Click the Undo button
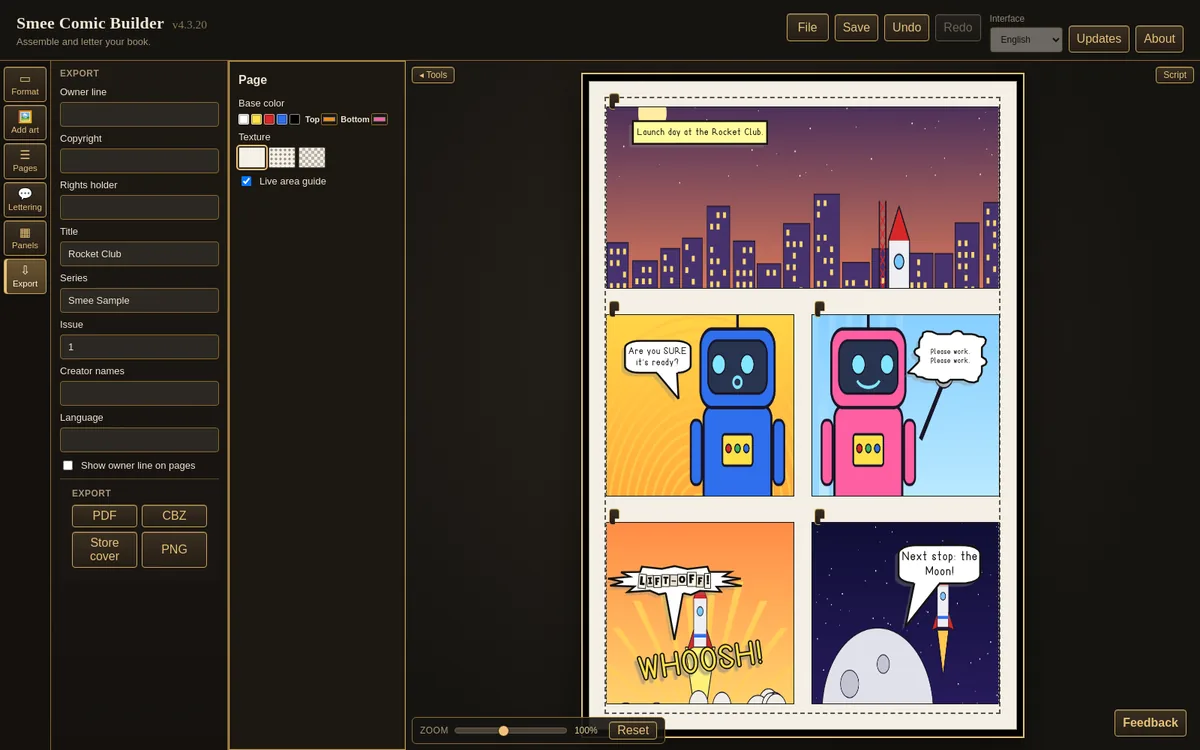This screenshot has width=1200, height=750. [906, 27]
